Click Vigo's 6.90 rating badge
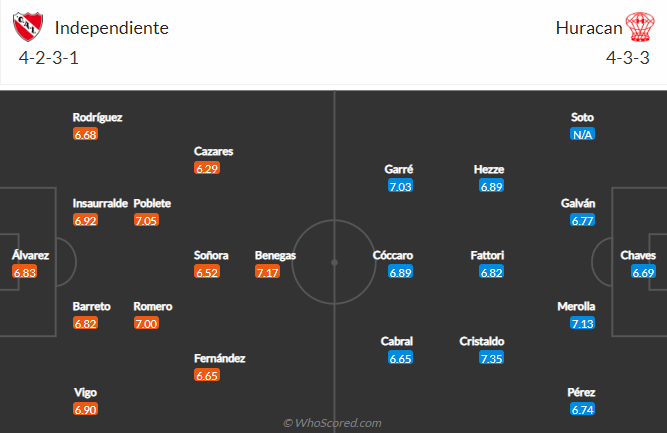This screenshot has height=433, width=667. (x=85, y=409)
